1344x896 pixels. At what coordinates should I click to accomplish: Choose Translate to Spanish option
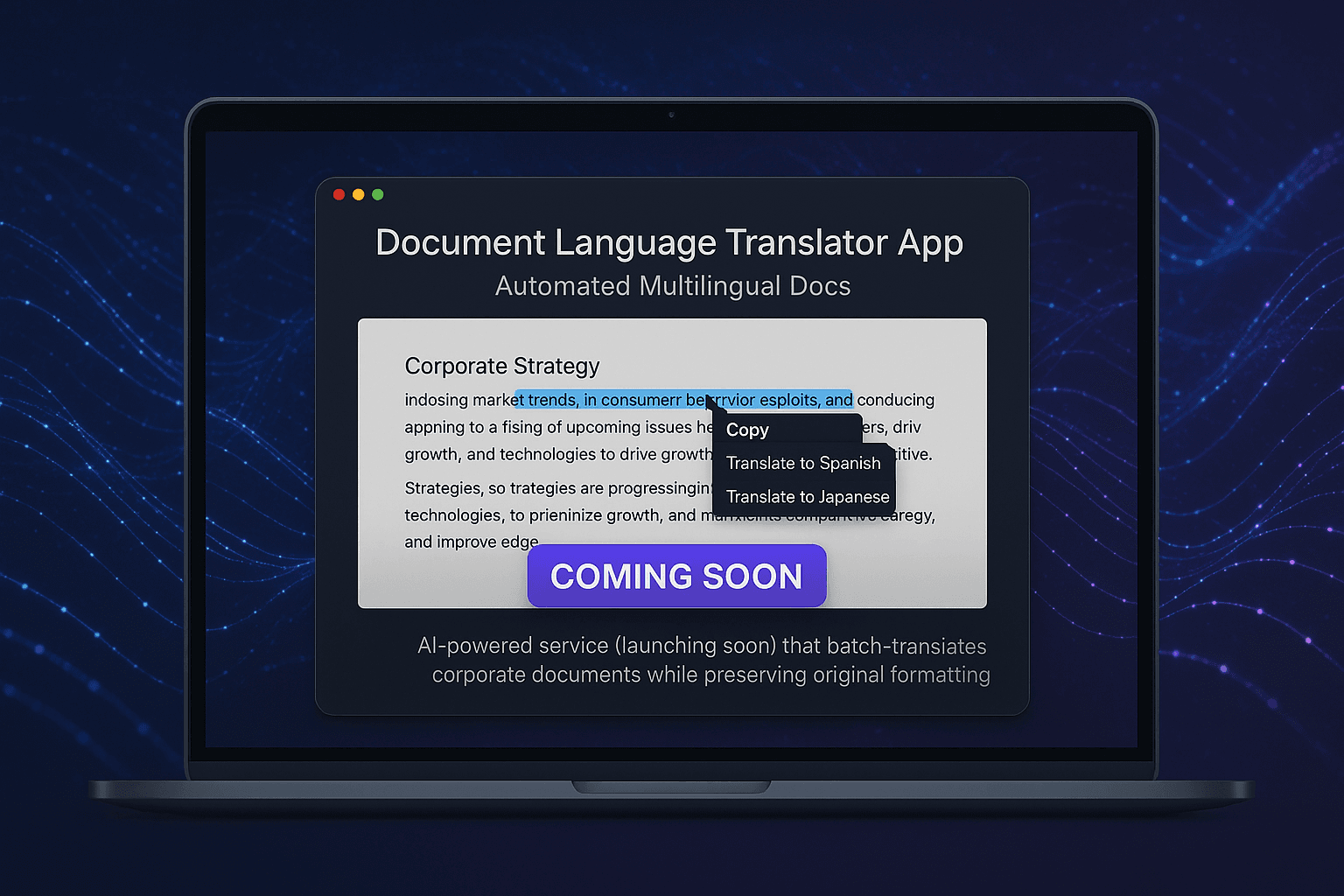pos(803,463)
